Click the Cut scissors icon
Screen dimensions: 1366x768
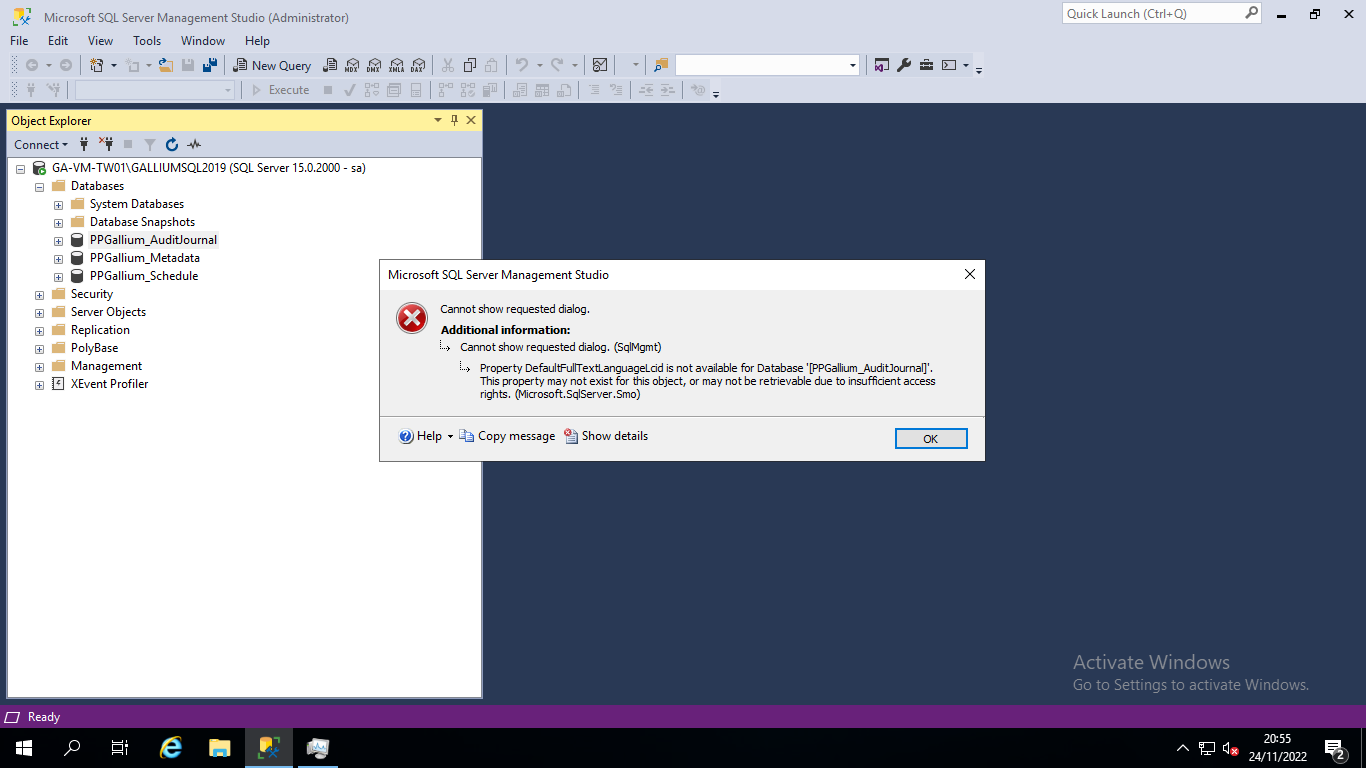448,65
